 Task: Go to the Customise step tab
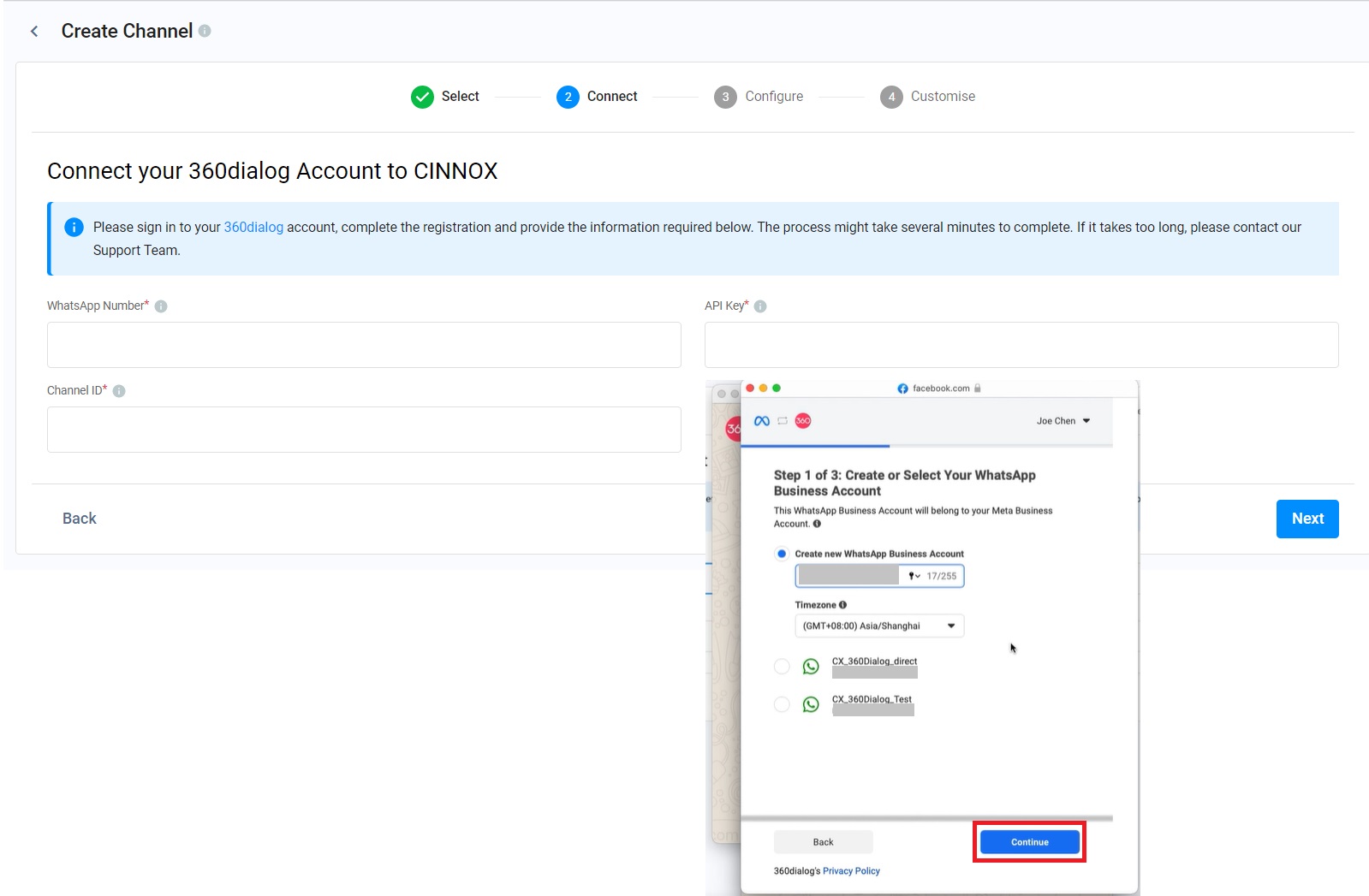[928, 97]
